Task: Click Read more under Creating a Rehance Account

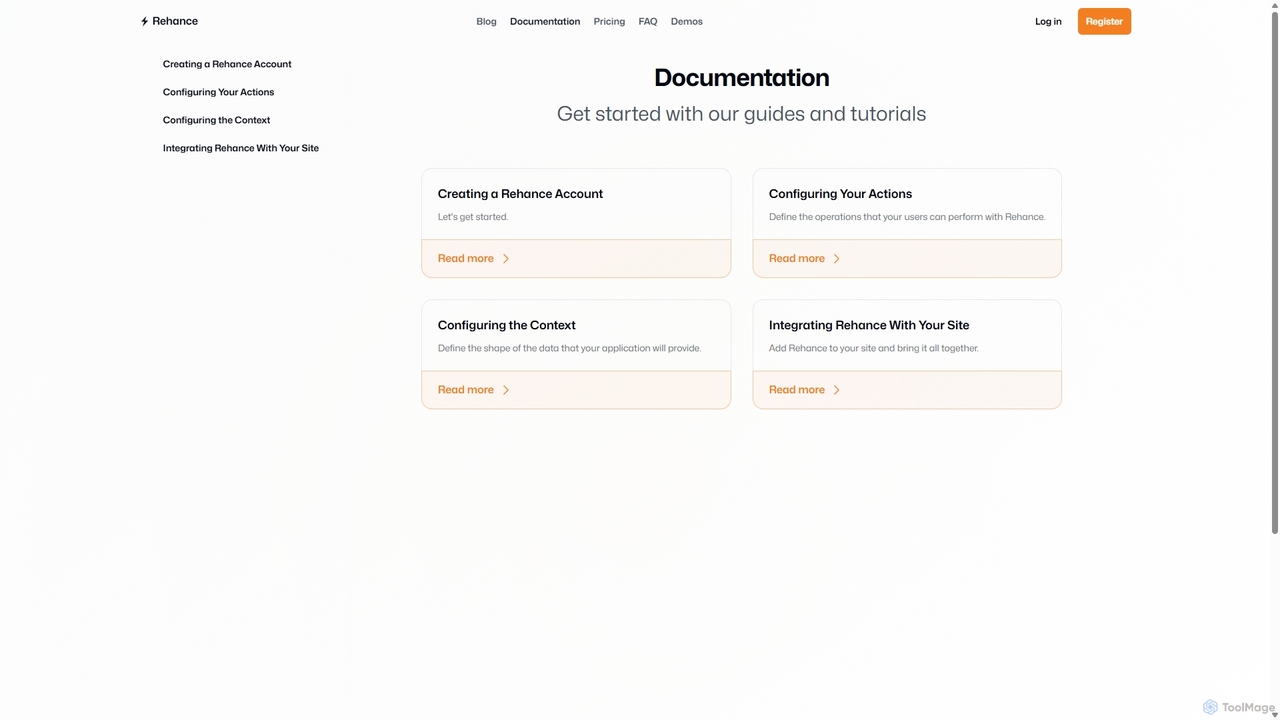Action: [x=466, y=259]
